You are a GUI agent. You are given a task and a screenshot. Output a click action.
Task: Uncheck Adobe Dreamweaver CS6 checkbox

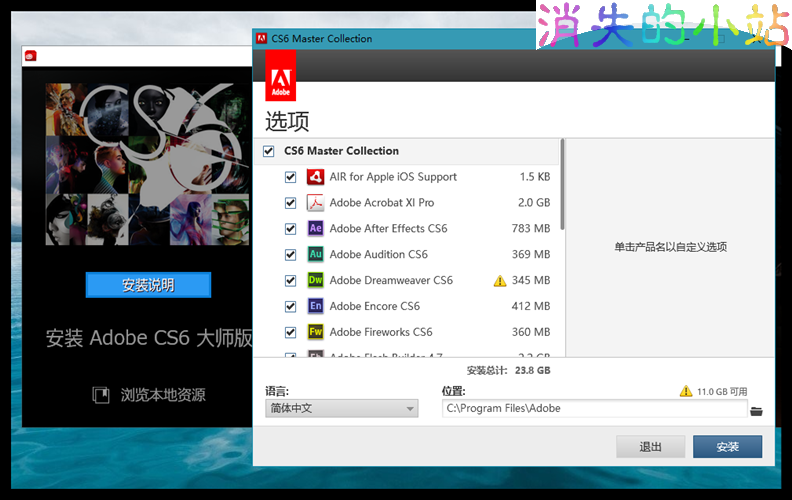pyautogui.click(x=290, y=280)
